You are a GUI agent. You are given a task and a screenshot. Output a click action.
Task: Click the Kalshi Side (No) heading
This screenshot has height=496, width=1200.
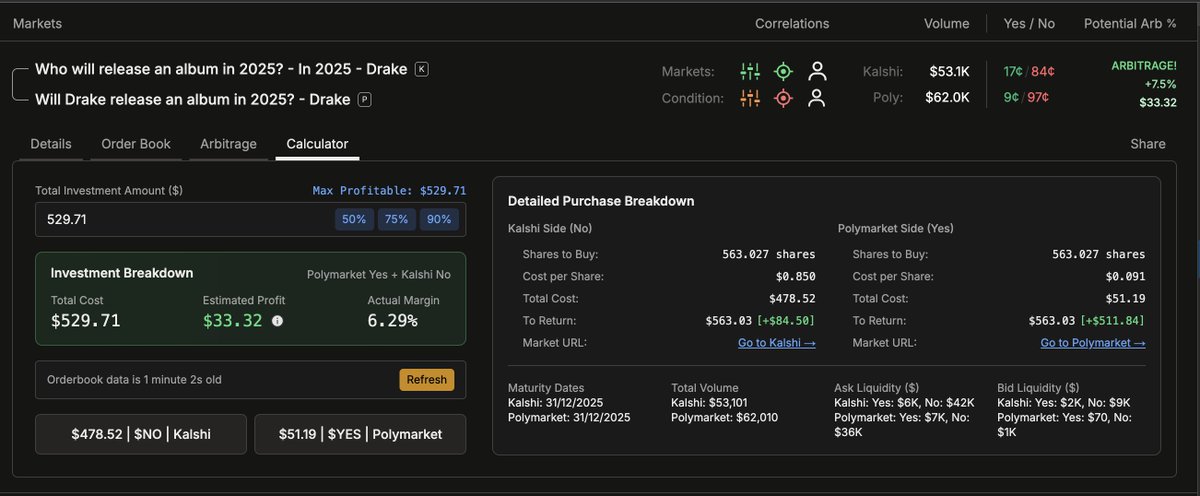pyautogui.click(x=550, y=229)
